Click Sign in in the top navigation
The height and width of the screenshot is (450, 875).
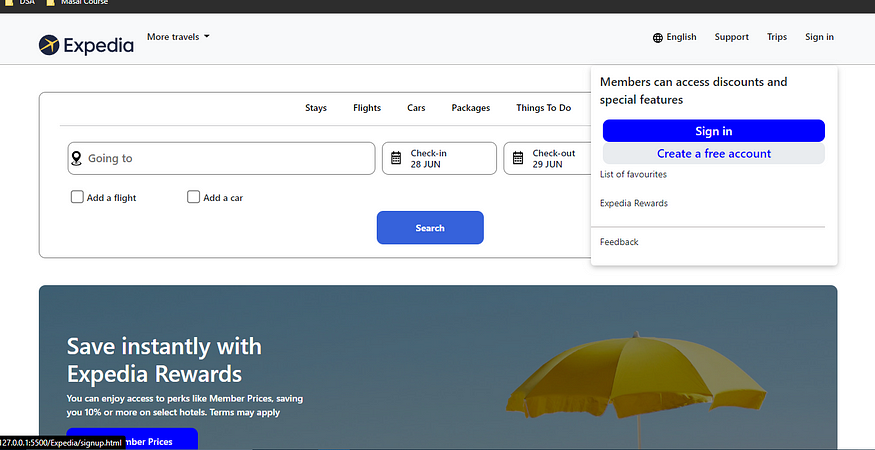819,37
